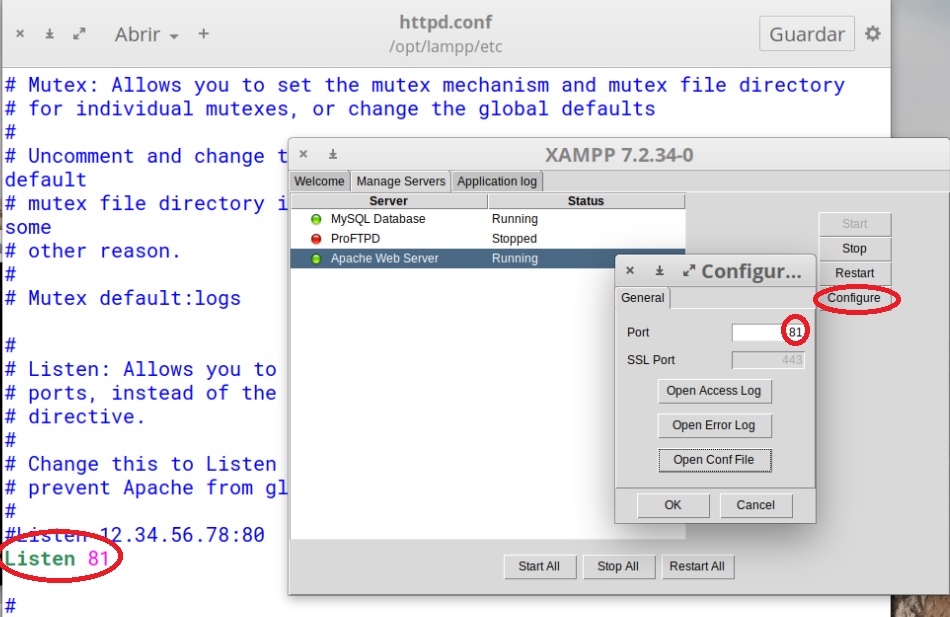Click the plus icon to create new document
The height and width of the screenshot is (617, 950).
(204, 34)
